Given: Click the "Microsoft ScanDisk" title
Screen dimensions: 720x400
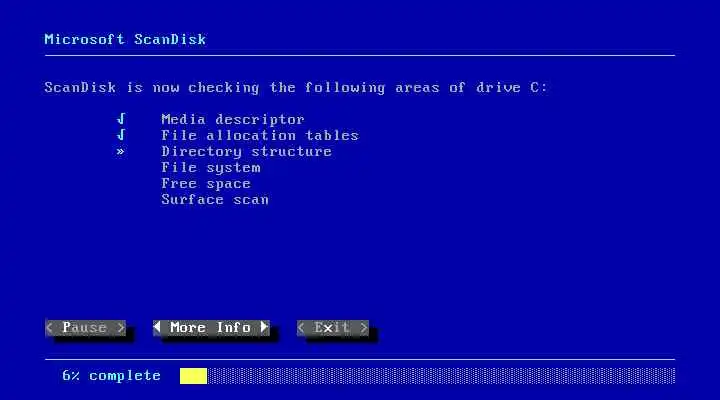Looking at the screenshot, I should click(125, 39).
